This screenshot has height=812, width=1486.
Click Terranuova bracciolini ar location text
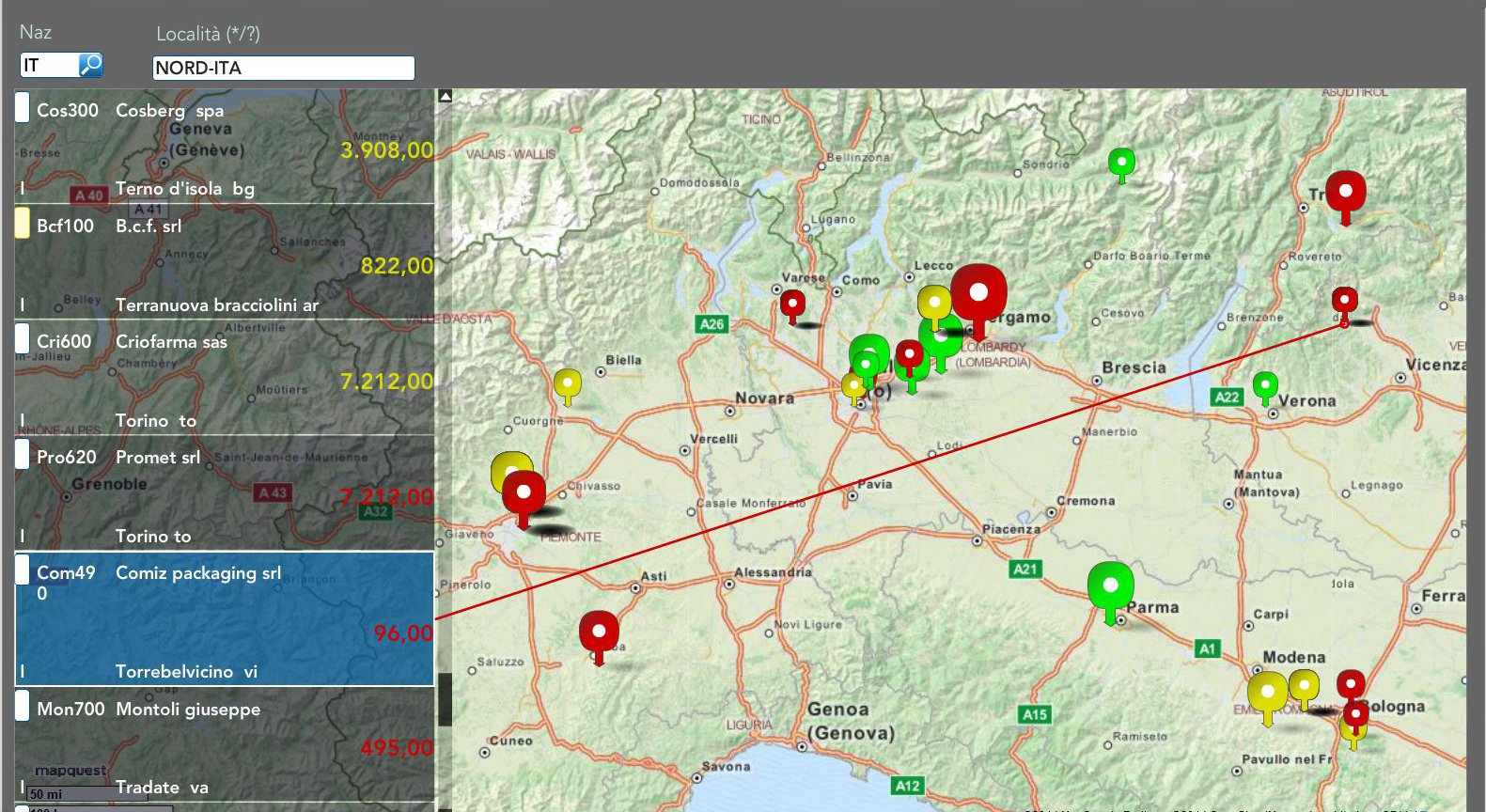[x=217, y=305]
